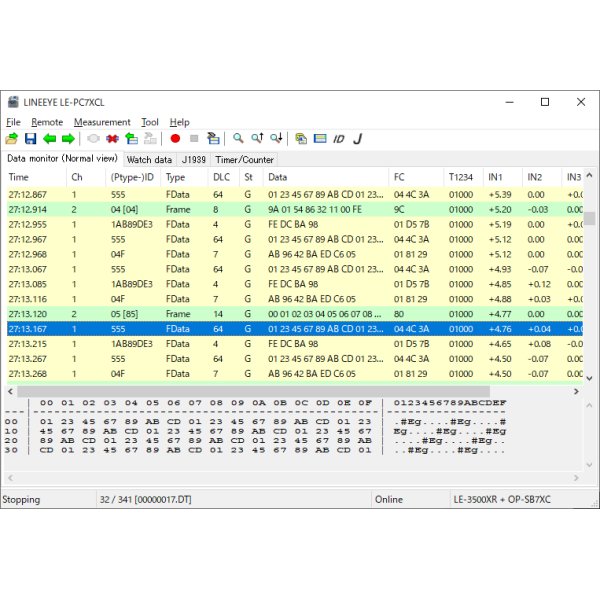
Task: Click the copy windows icon in toolbar
Action: [301, 139]
